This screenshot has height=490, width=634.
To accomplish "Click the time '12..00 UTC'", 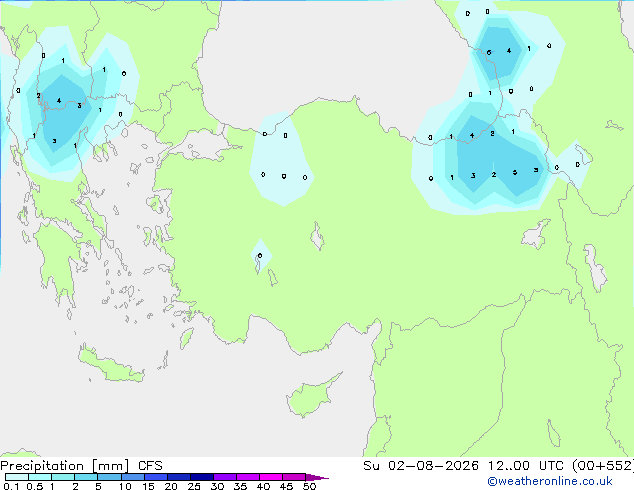I will [x=525, y=466].
